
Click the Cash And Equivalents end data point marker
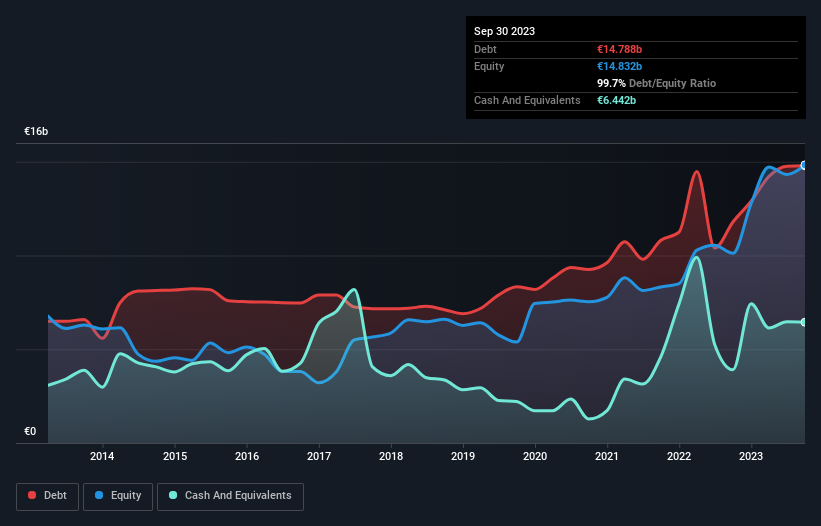[804, 322]
